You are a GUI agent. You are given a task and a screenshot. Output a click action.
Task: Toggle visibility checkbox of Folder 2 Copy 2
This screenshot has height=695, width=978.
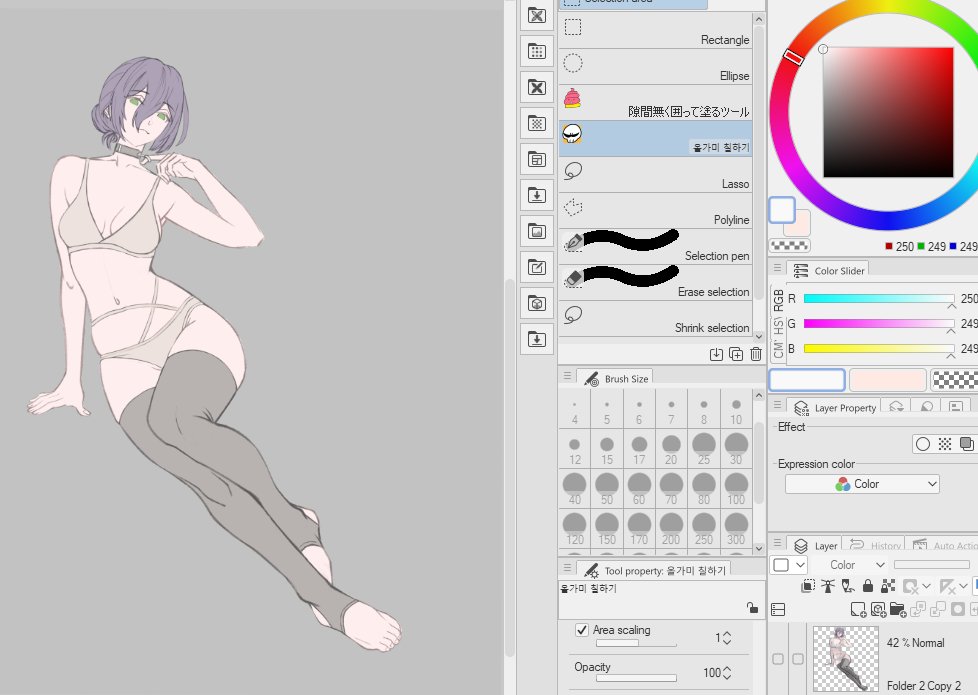pyautogui.click(x=778, y=659)
